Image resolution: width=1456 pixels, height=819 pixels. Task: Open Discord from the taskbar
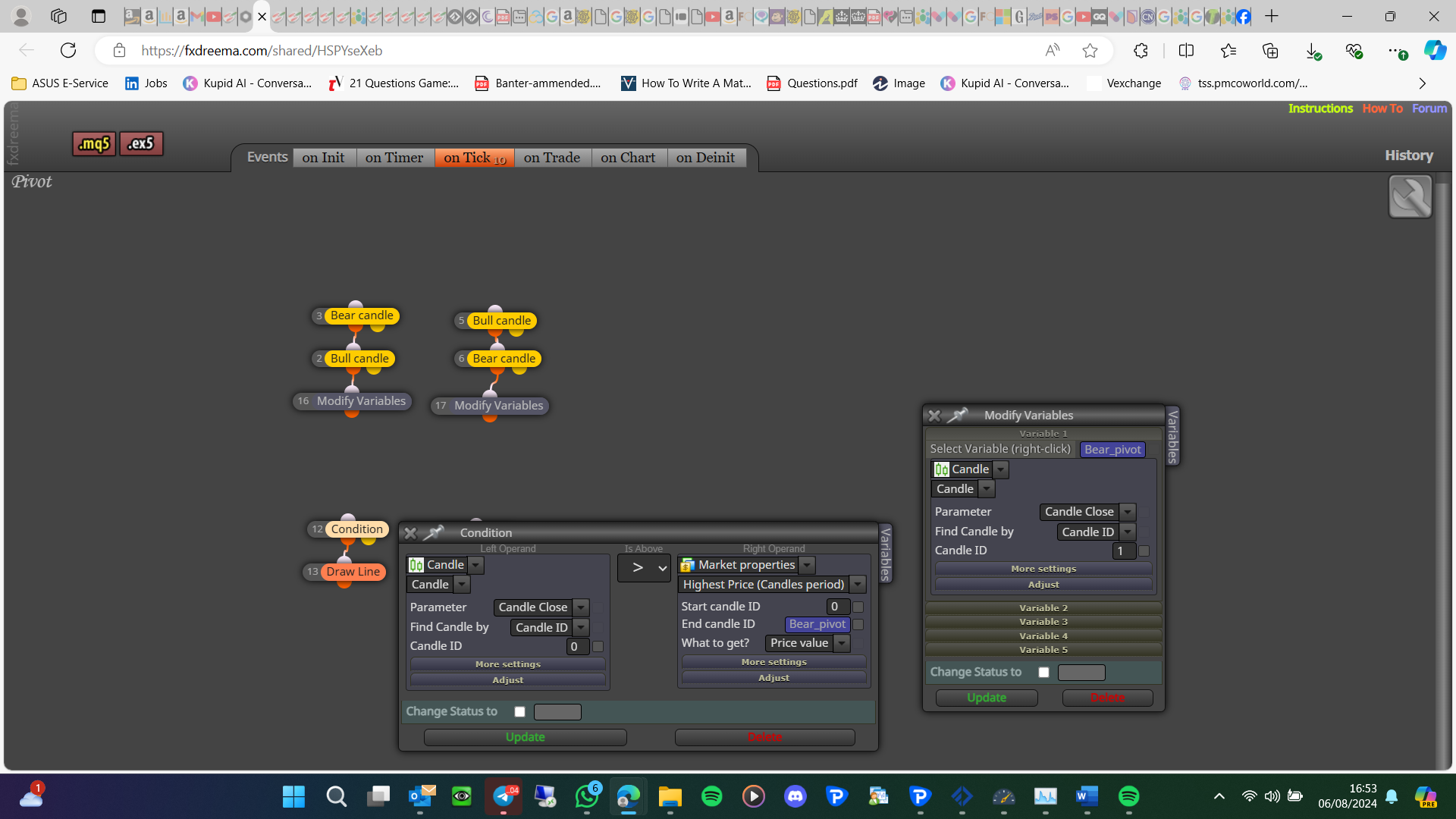(x=795, y=796)
